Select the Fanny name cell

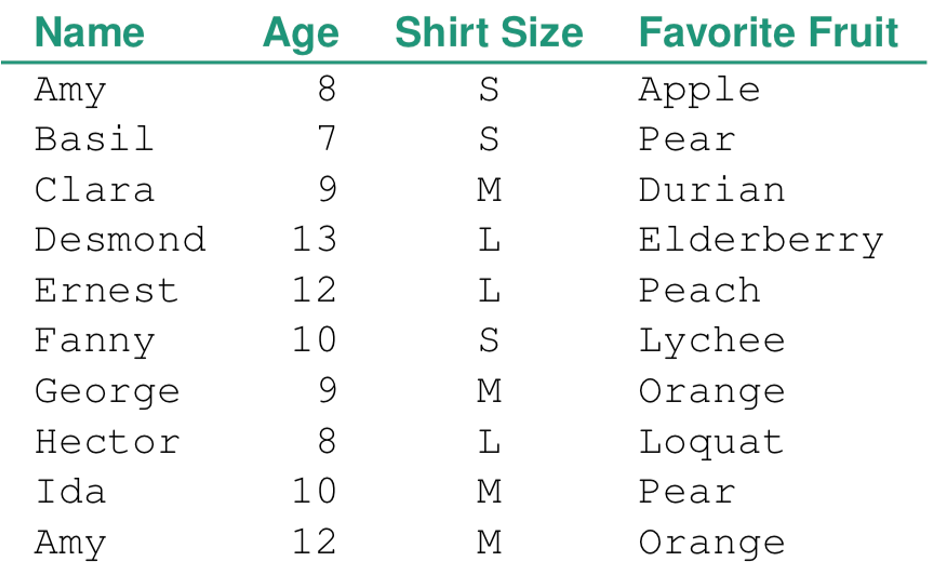coord(94,341)
